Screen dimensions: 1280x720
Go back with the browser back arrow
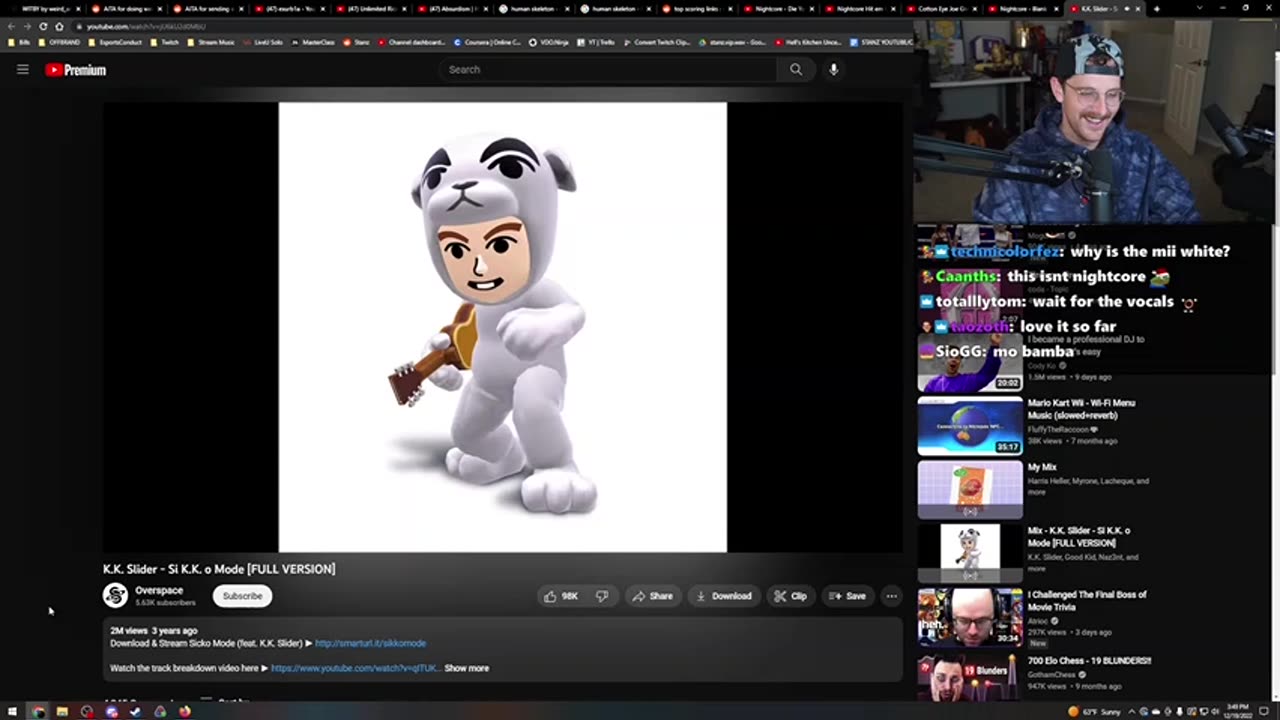pos(11,26)
